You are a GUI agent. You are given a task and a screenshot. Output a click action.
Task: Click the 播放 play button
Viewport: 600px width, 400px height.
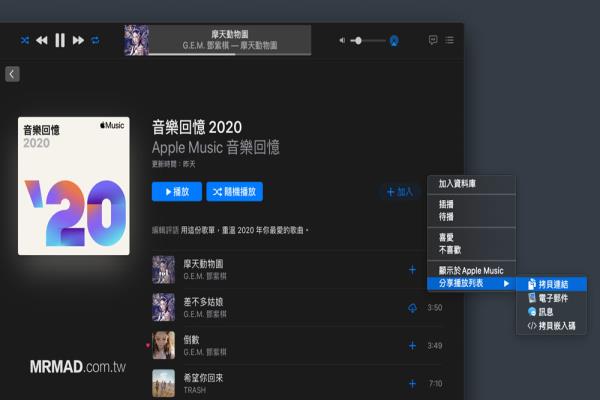point(177,192)
